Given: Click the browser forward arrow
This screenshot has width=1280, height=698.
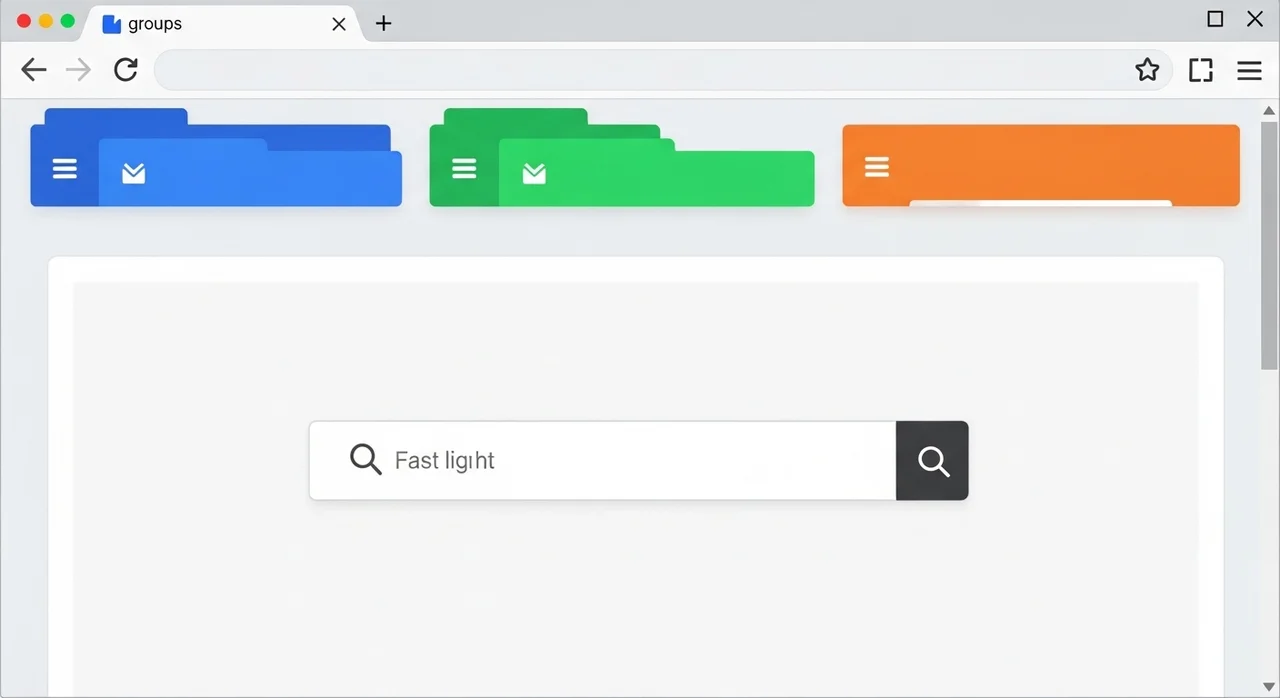Looking at the screenshot, I should (78, 70).
